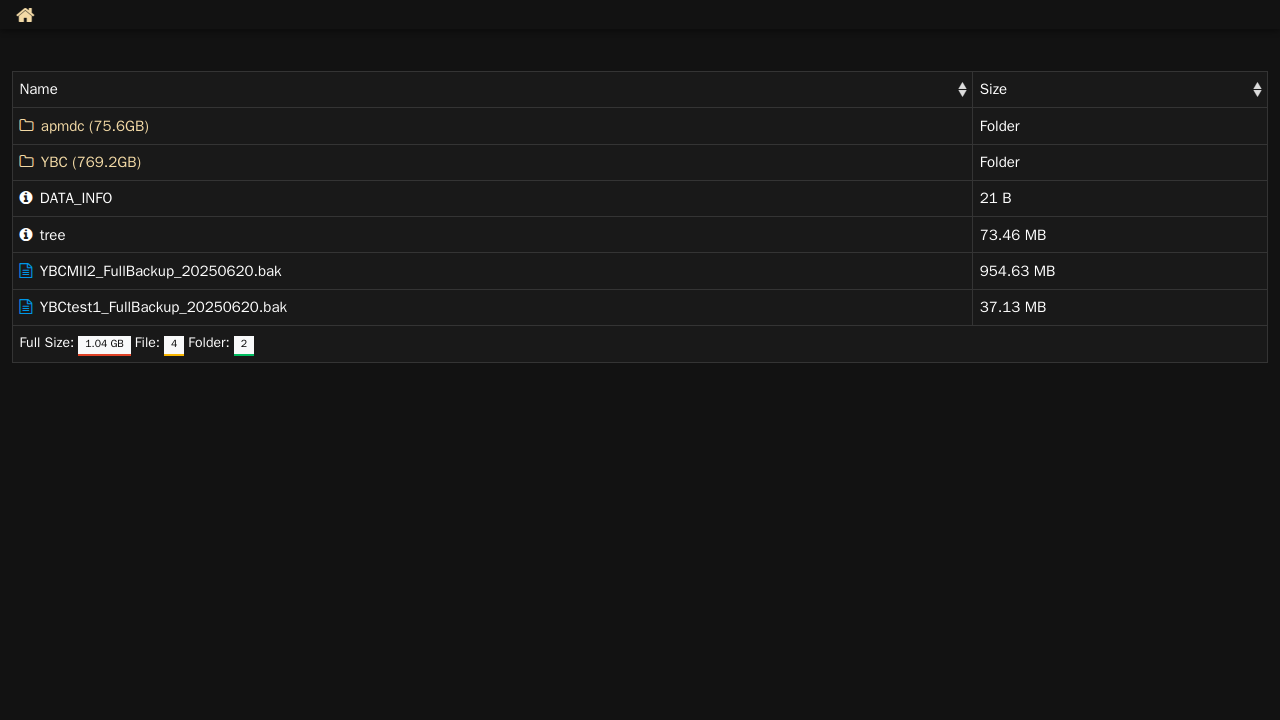Open the apmdc (75.6GB) folder
Viewport: 1280px width, 720px height.
(x=95, y=126)
